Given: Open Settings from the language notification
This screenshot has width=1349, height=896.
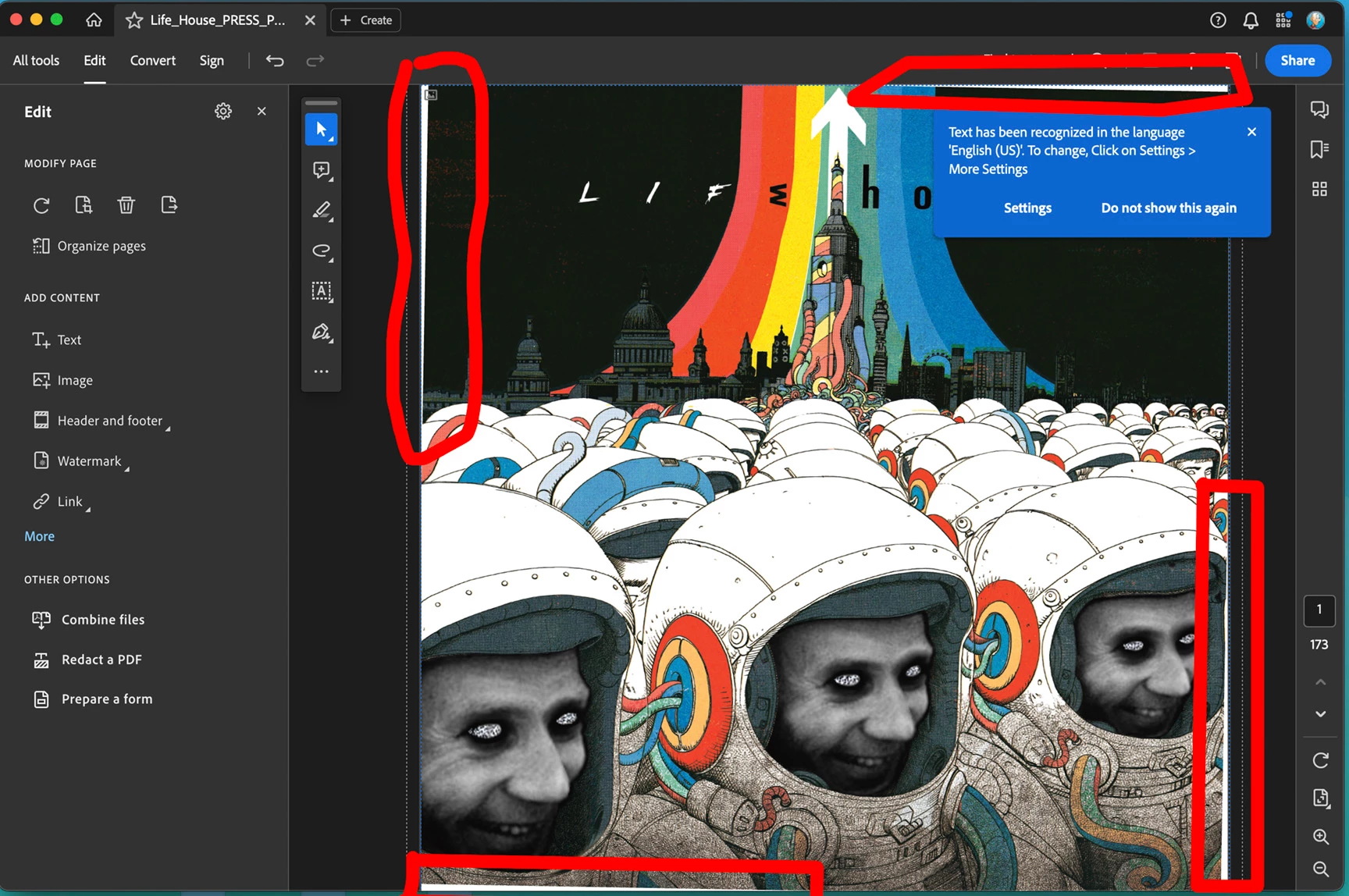Looking at the screenshot, I should tap(1027, 208).
